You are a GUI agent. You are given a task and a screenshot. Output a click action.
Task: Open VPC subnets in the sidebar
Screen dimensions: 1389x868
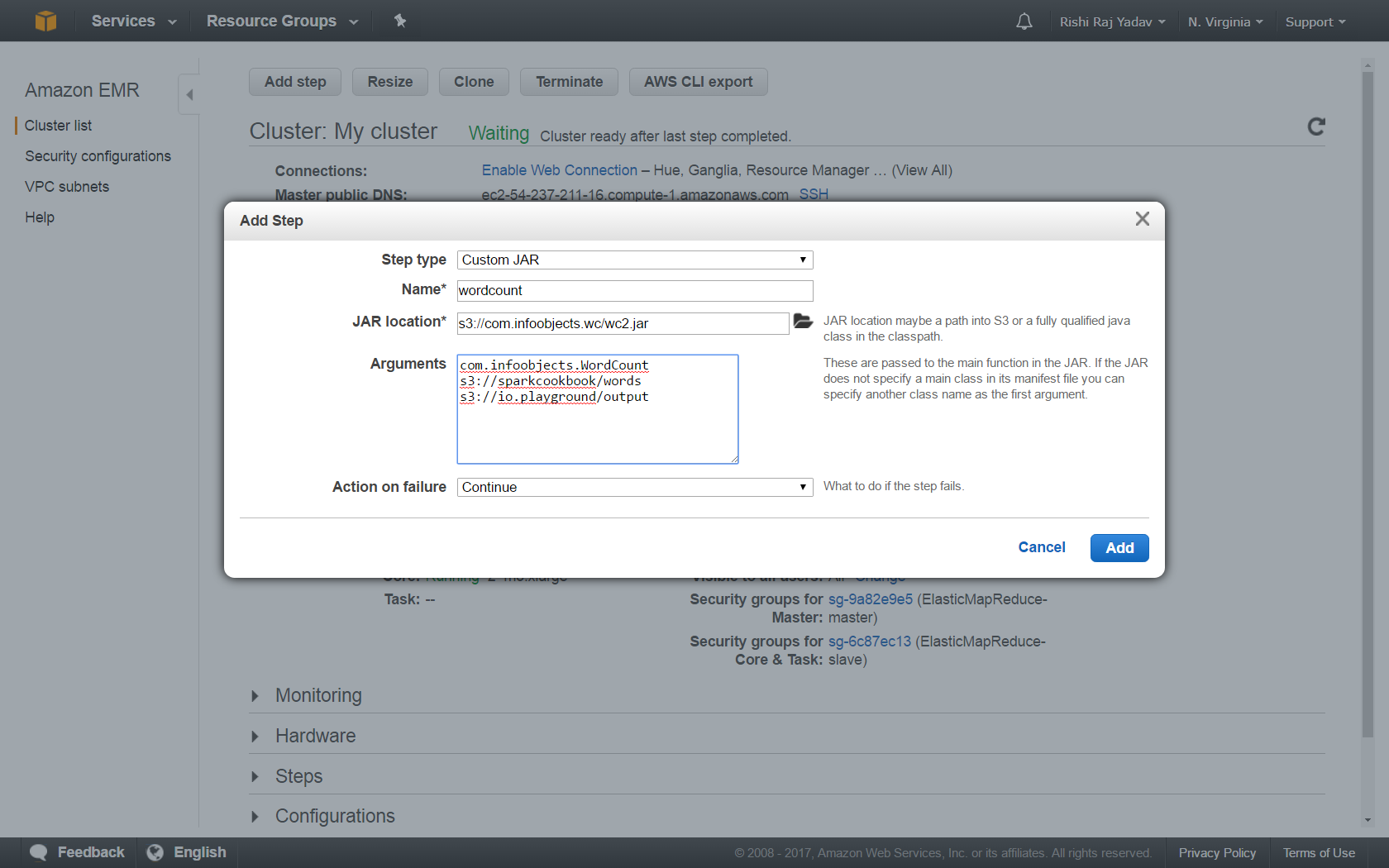coord(67,187)
